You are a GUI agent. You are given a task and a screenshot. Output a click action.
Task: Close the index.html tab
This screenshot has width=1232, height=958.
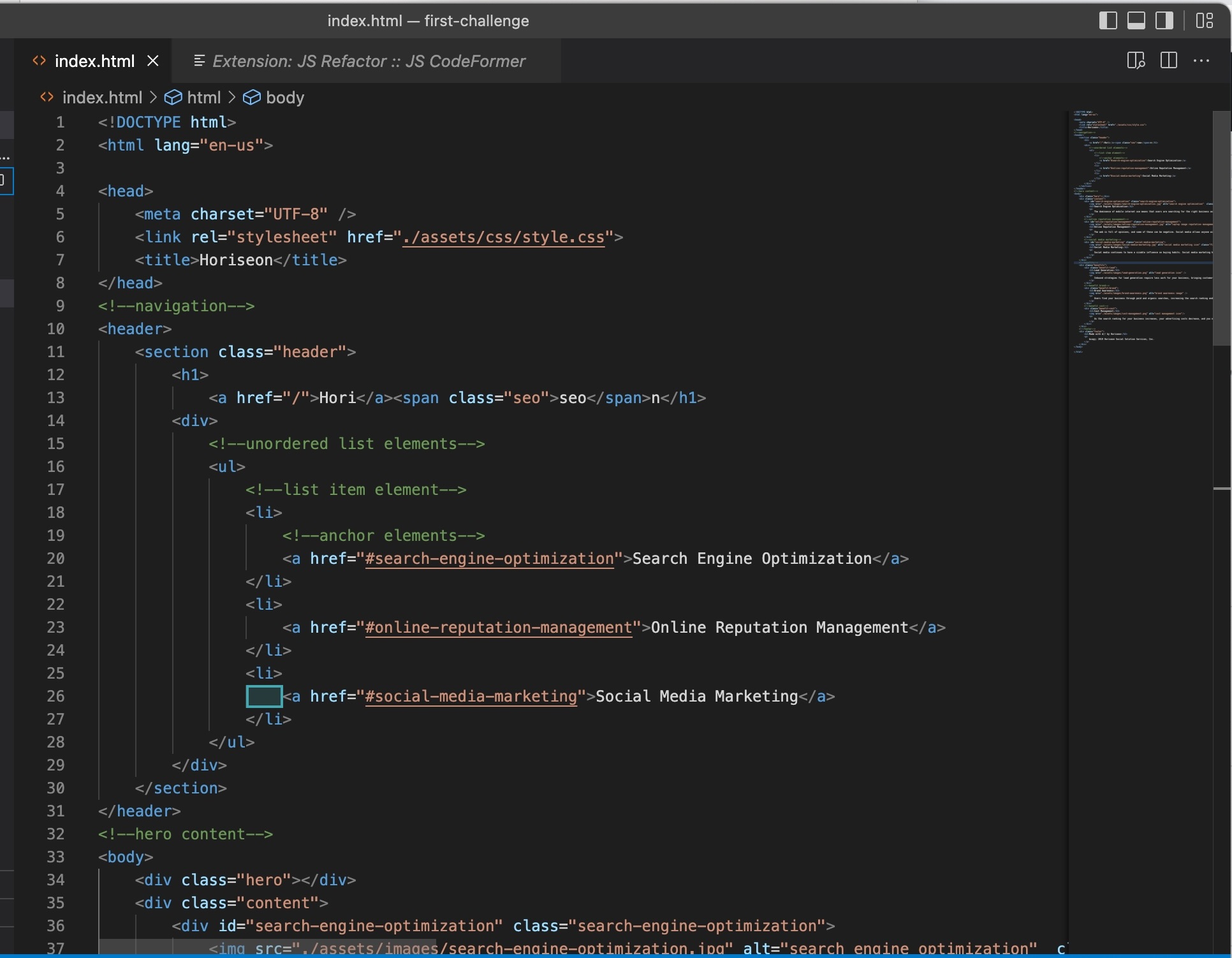pyautogui.click(x=153, y=61)
